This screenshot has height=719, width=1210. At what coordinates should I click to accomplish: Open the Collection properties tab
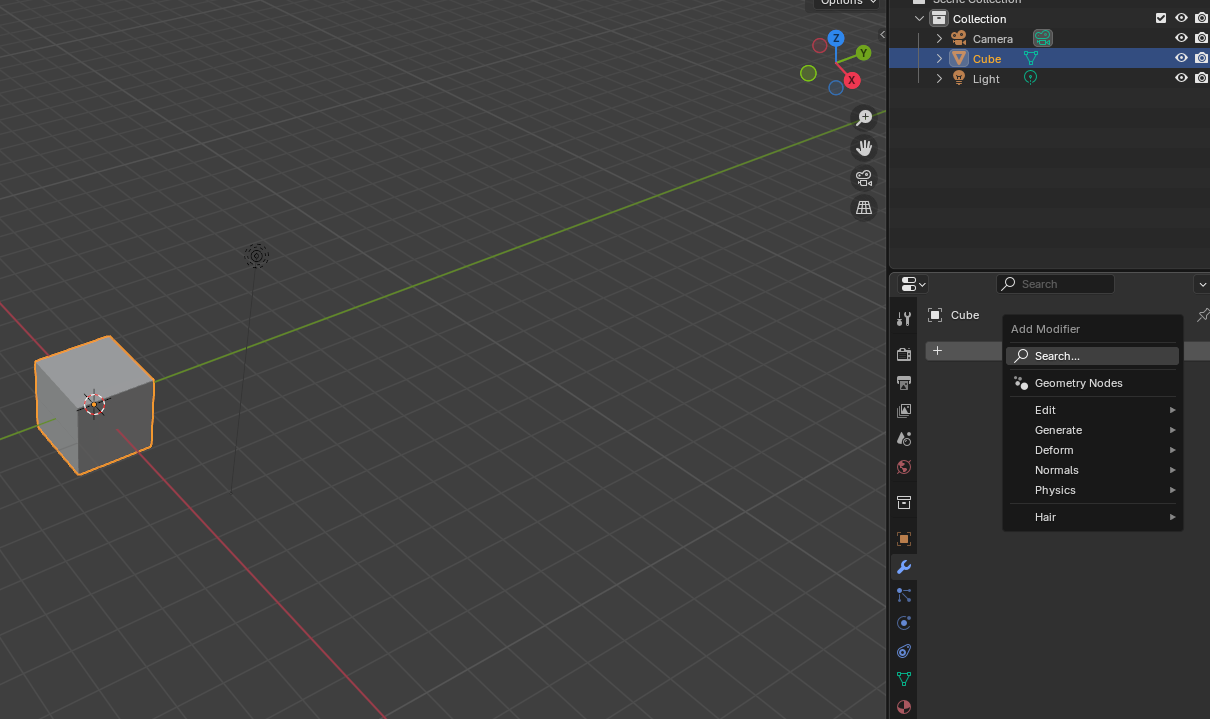pyautogui.click(x=904, y=502)
